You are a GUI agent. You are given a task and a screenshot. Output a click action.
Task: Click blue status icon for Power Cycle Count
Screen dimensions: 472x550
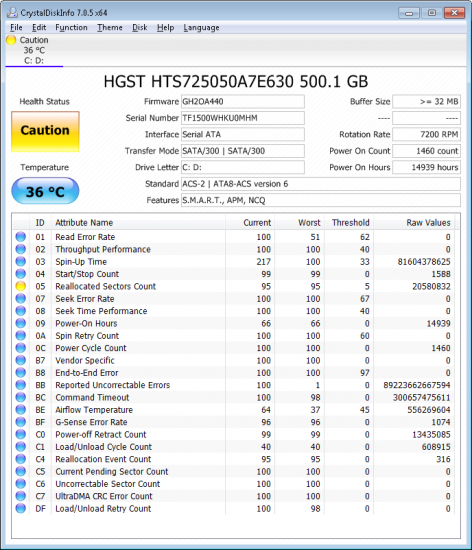pyautogui.click(x=21, y=348)
